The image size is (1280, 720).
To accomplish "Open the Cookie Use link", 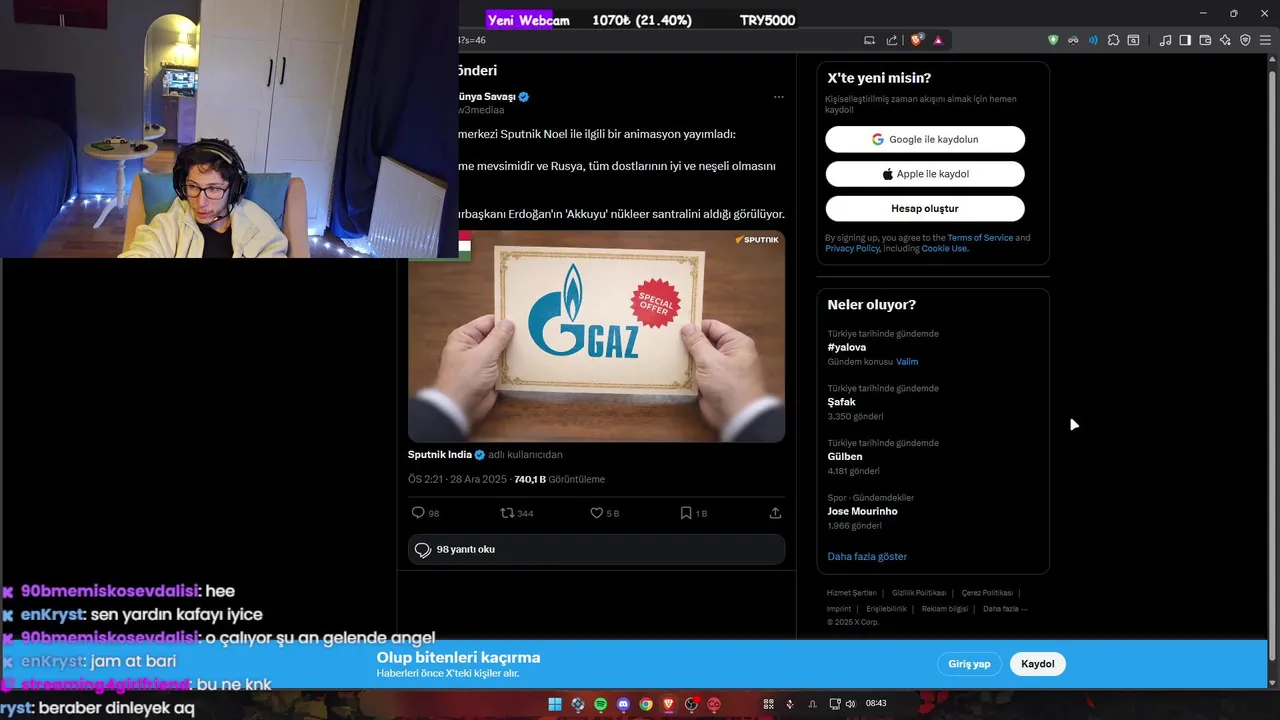I will tap(944, 248).
